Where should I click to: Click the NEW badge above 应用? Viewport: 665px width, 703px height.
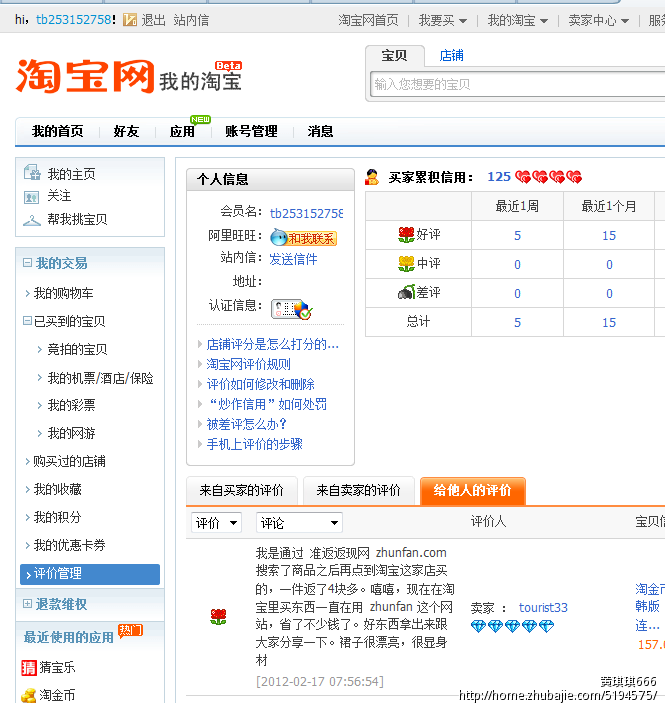(x=200, y=119)
